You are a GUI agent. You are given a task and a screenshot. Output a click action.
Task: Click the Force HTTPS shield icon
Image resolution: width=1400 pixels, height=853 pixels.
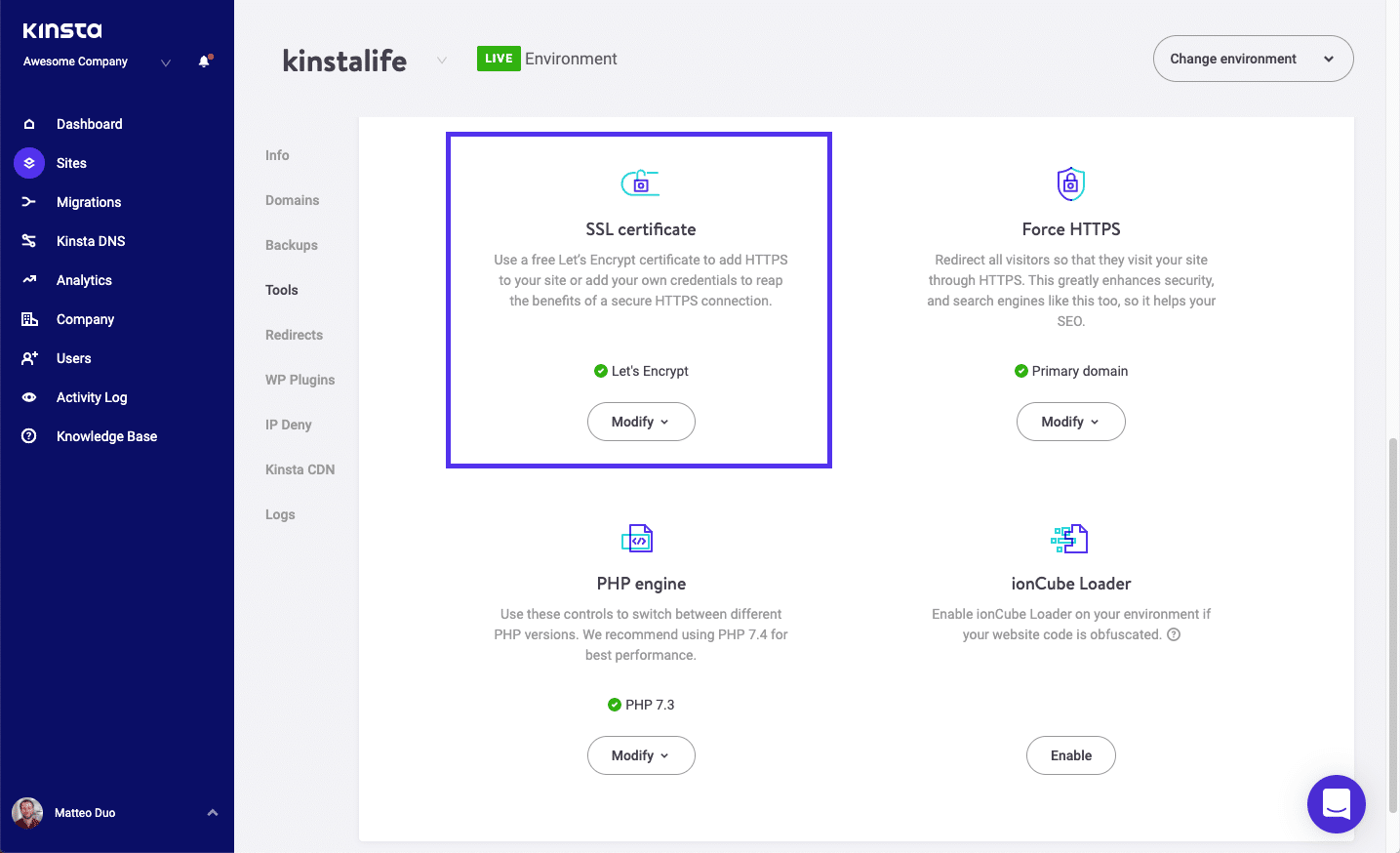pos(1070,183)
